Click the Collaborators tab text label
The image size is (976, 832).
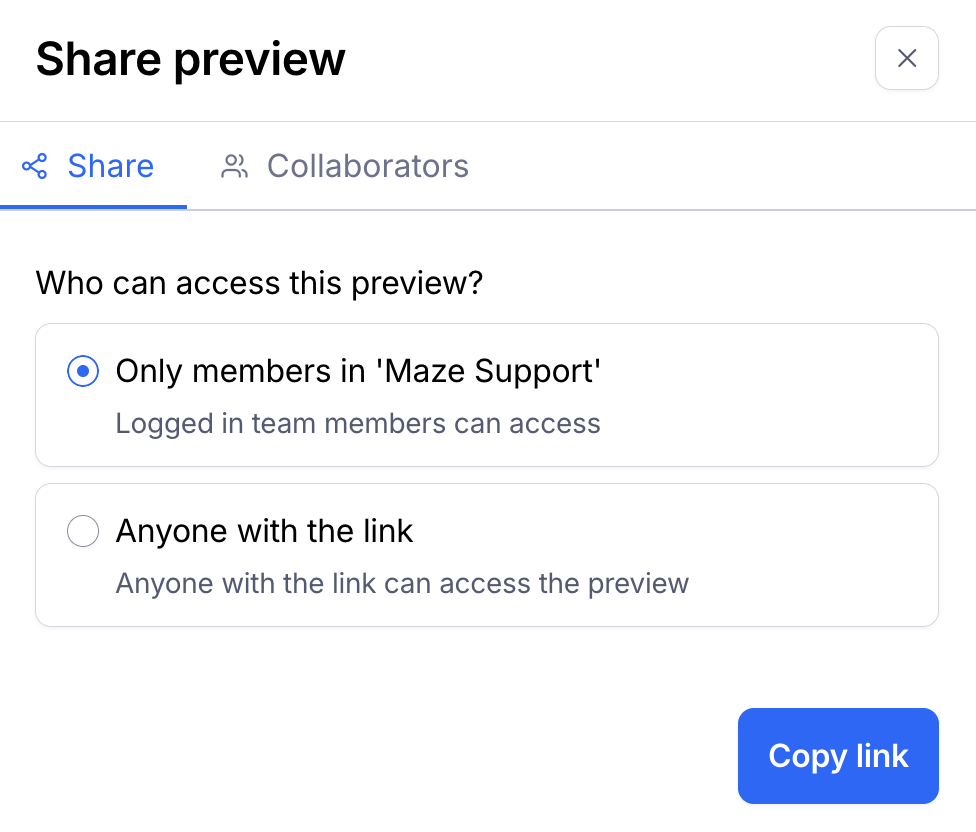(x=368, y=166)
